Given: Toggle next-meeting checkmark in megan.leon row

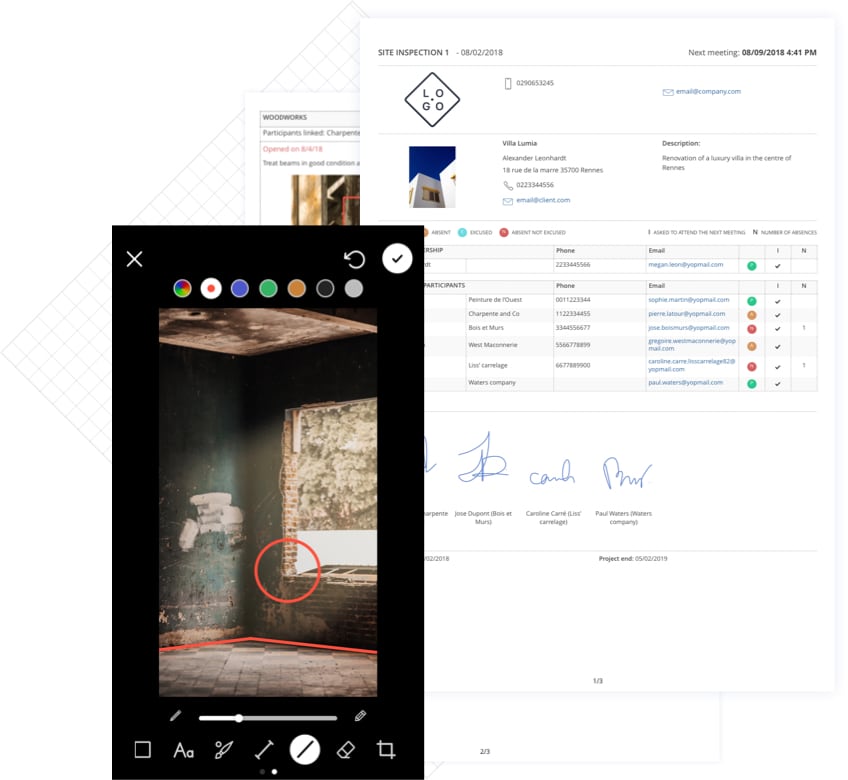Looking at the screenshot, I should pos(778,266).
